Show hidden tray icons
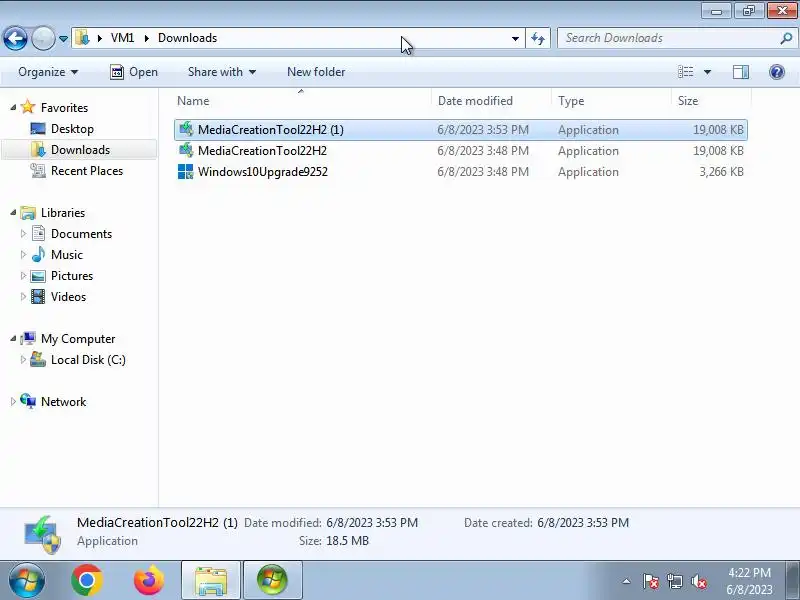Screen dimensions: 800x600 (626, 581)
